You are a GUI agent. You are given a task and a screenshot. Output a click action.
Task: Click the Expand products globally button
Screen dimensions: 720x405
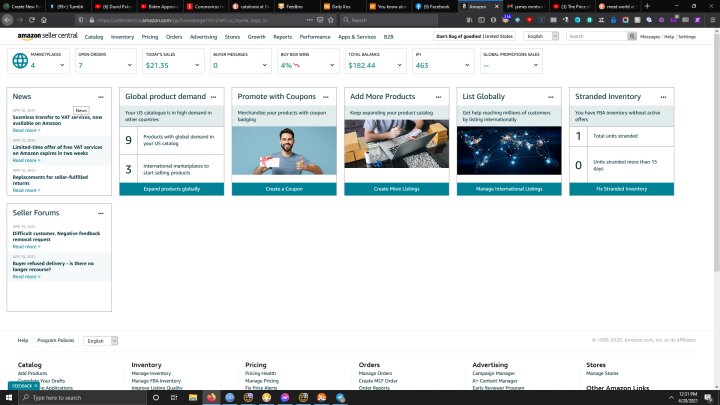coord(172,189)
